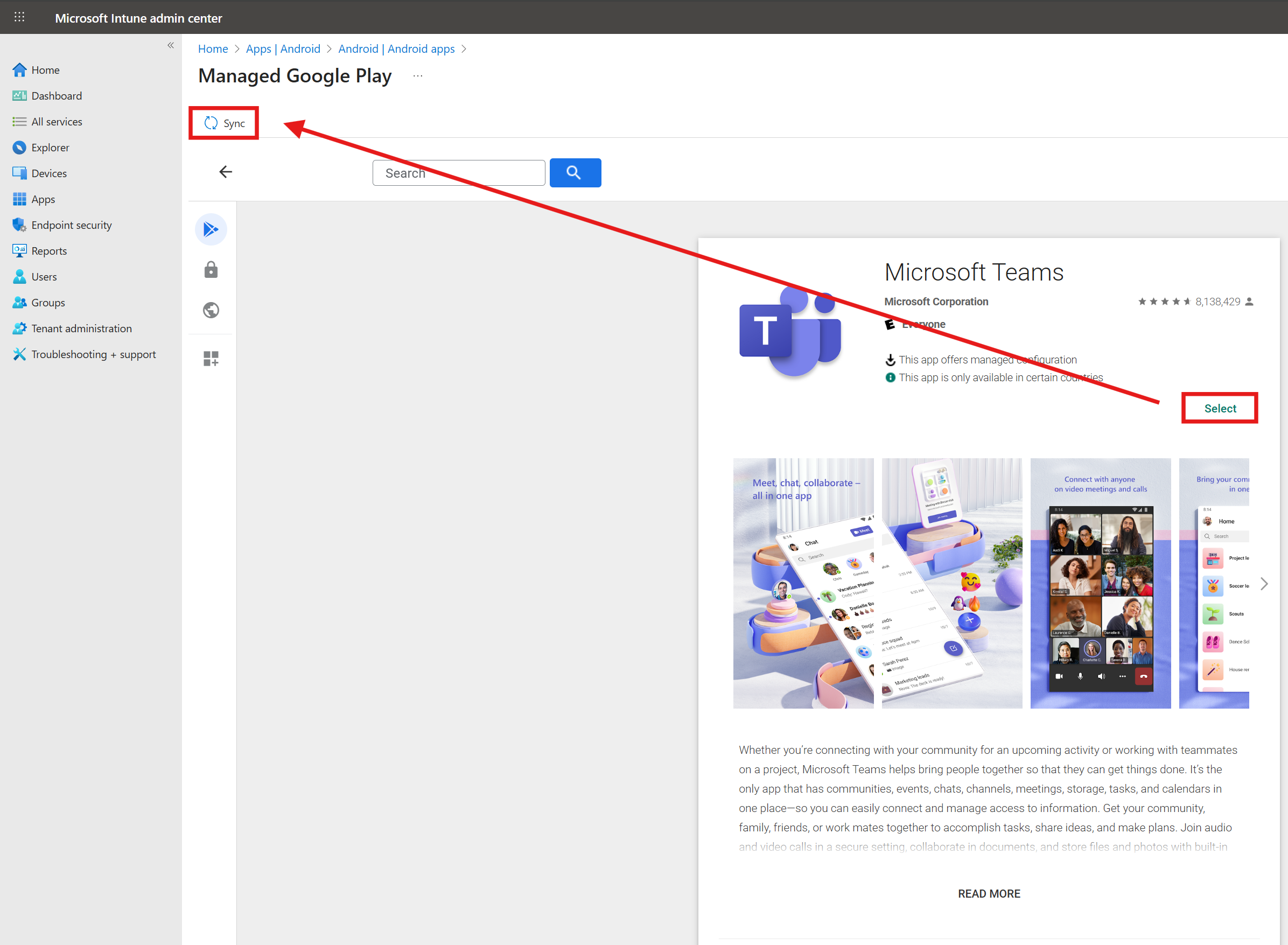Image resolution: width=1288 pixels, height=945 pixels.
Task: Click the star rating for Teams
Action: point(1164,302)
